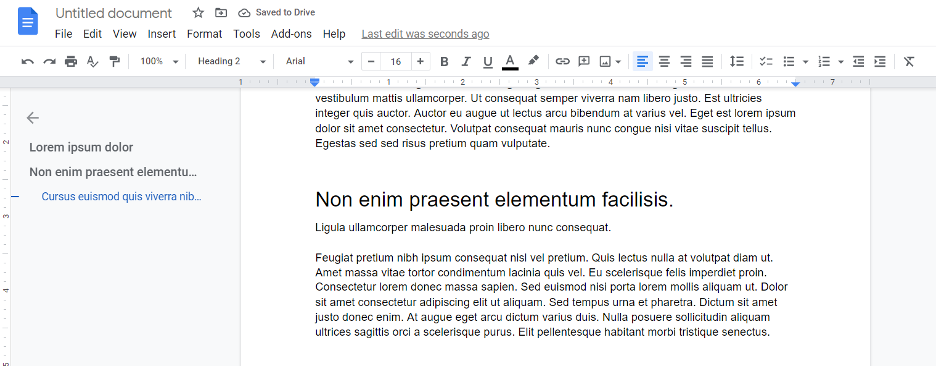This screenshot has height=366, width=936.
Task: Open the Google Docs home icon
Action: (28, 21)
